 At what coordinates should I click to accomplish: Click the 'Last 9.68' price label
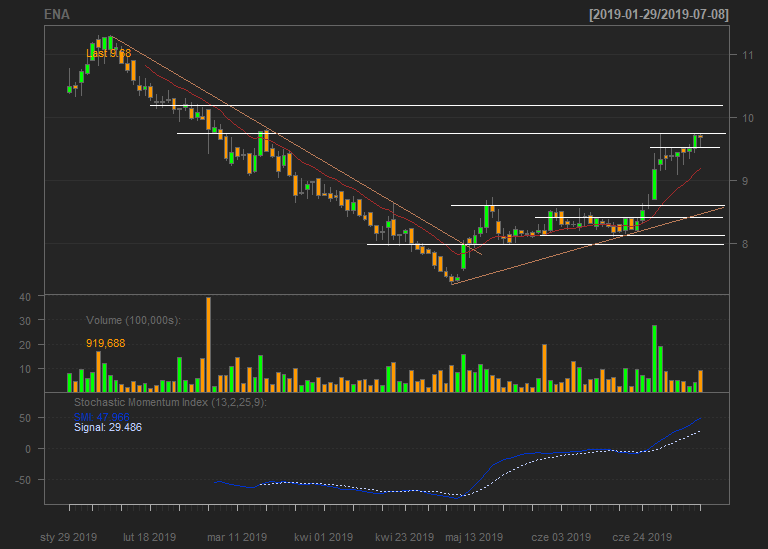tap(109, 53)
